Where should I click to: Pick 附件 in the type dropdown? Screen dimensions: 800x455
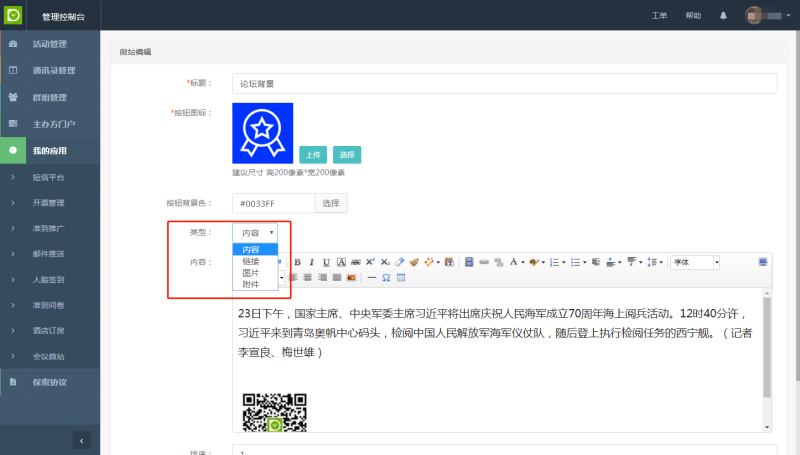pyautogui.click(x=250, y=285)
